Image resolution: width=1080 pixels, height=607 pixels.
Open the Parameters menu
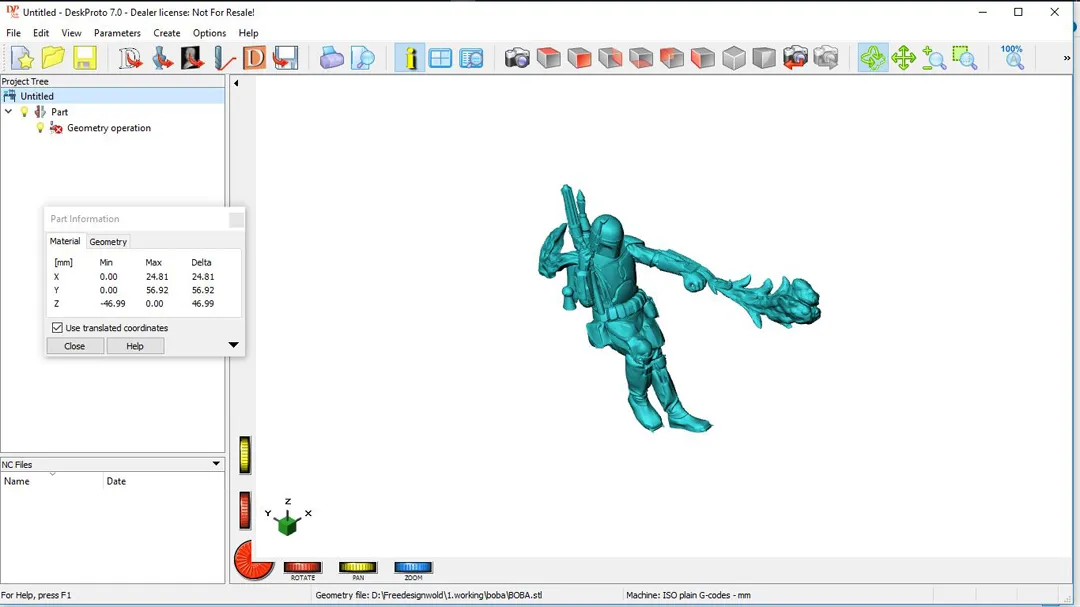point(117,33)
